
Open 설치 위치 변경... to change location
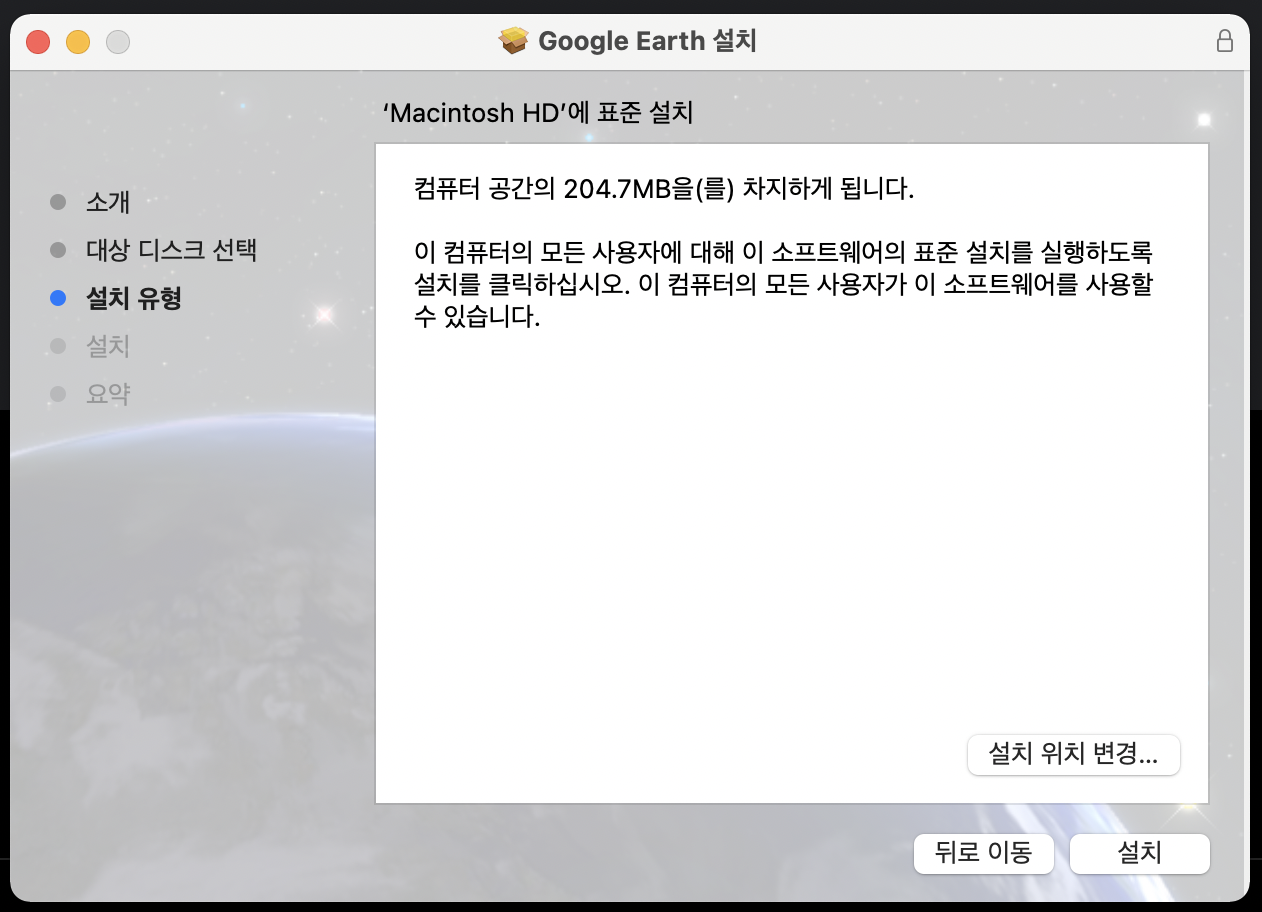click(1074, 755)
